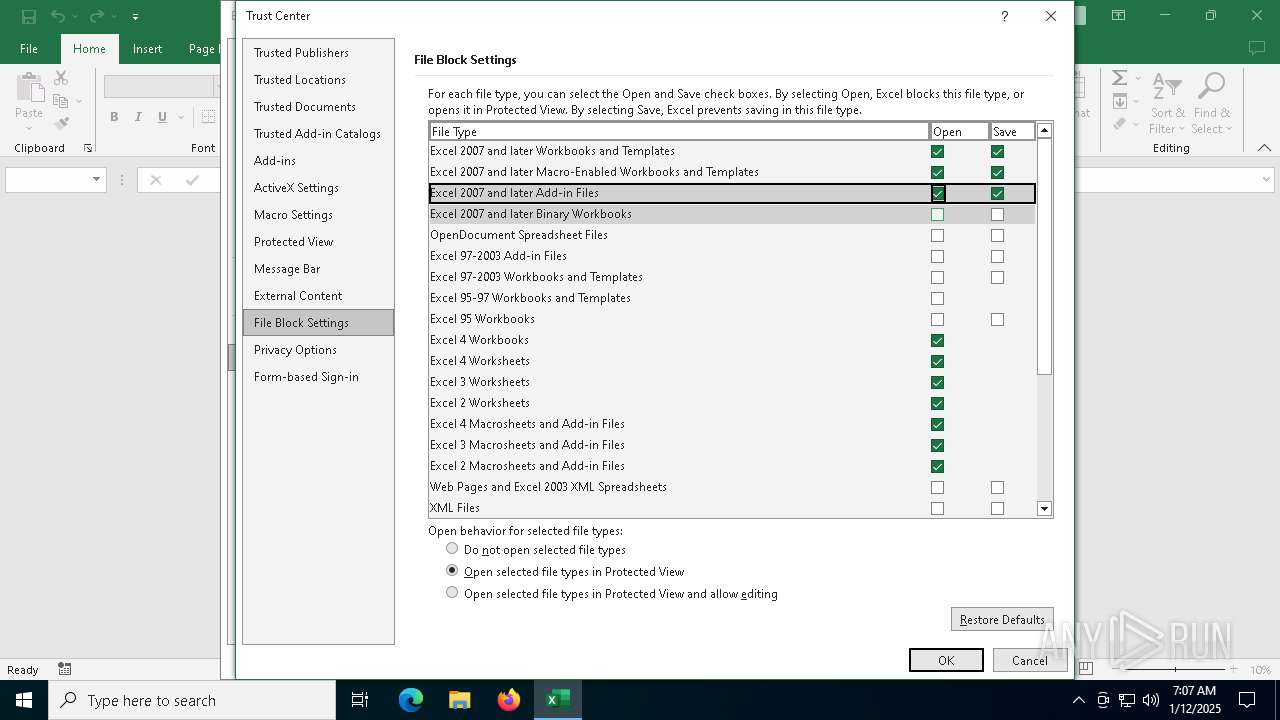Expand the formula bar chevron
The height and width of the screenshot is (720, 1280).
[1267, 180]
